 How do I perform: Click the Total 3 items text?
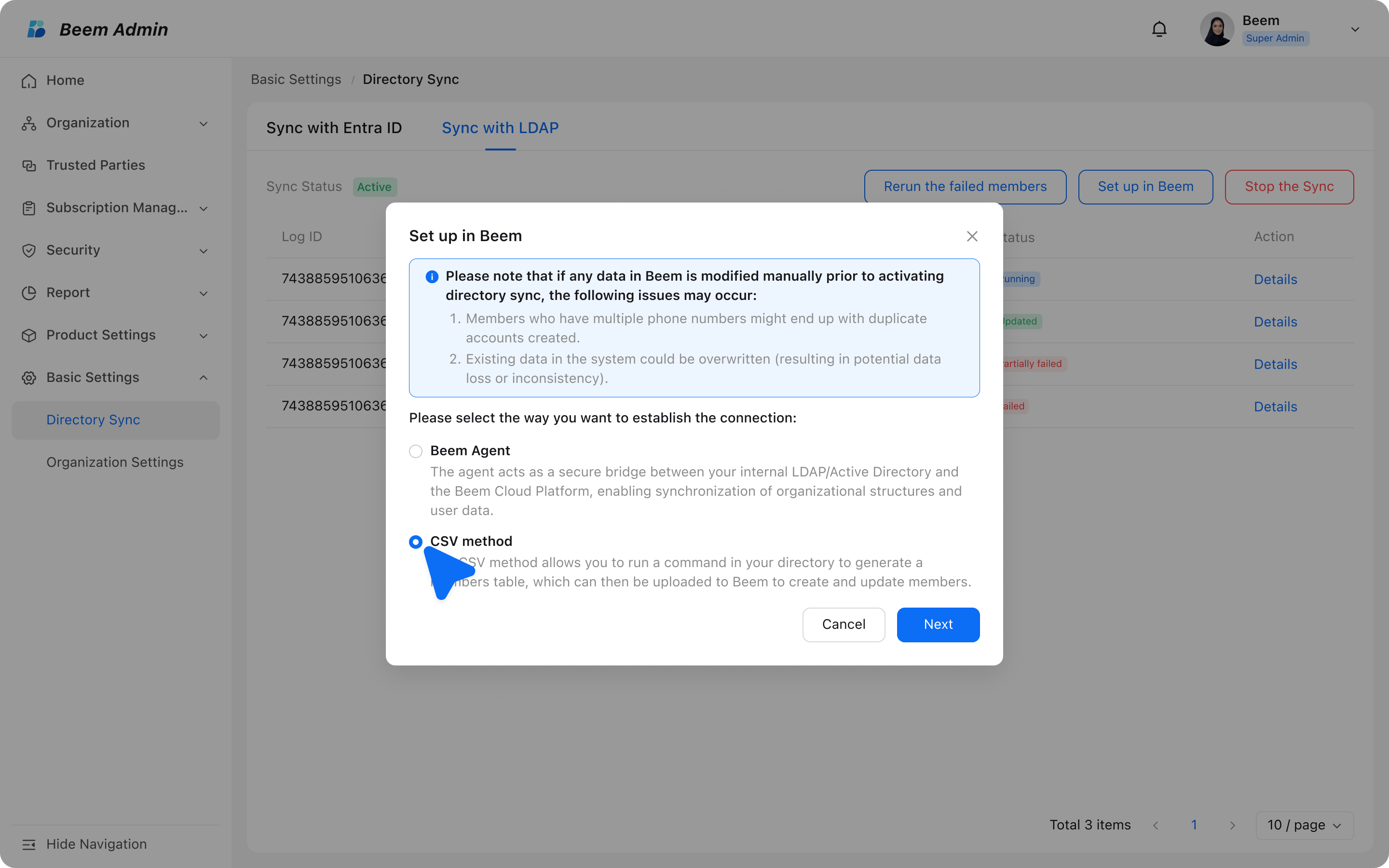click(1090, 826)
